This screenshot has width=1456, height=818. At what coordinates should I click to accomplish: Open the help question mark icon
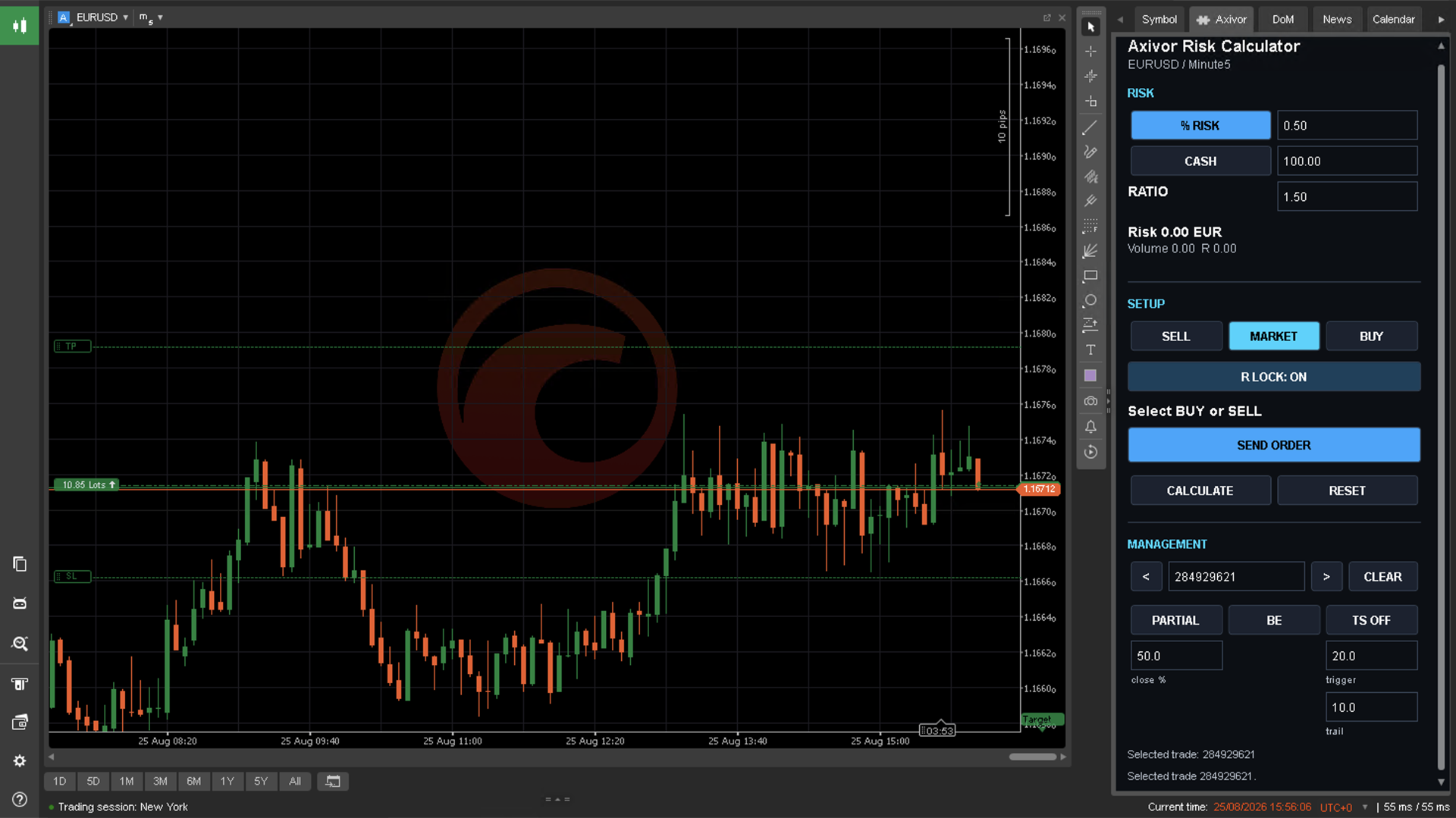point(20,799)
